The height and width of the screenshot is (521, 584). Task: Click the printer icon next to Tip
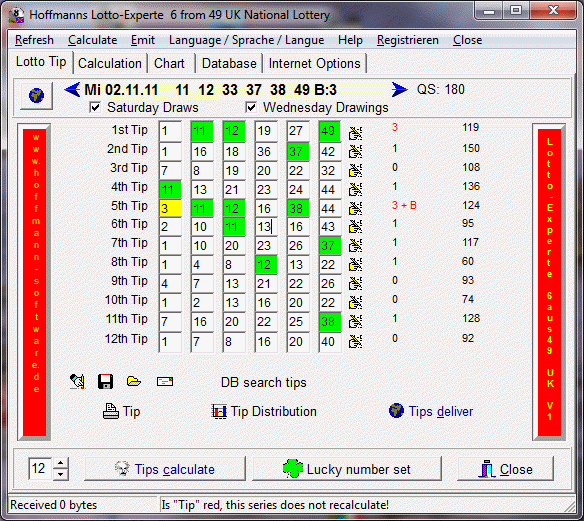(111, 412)
